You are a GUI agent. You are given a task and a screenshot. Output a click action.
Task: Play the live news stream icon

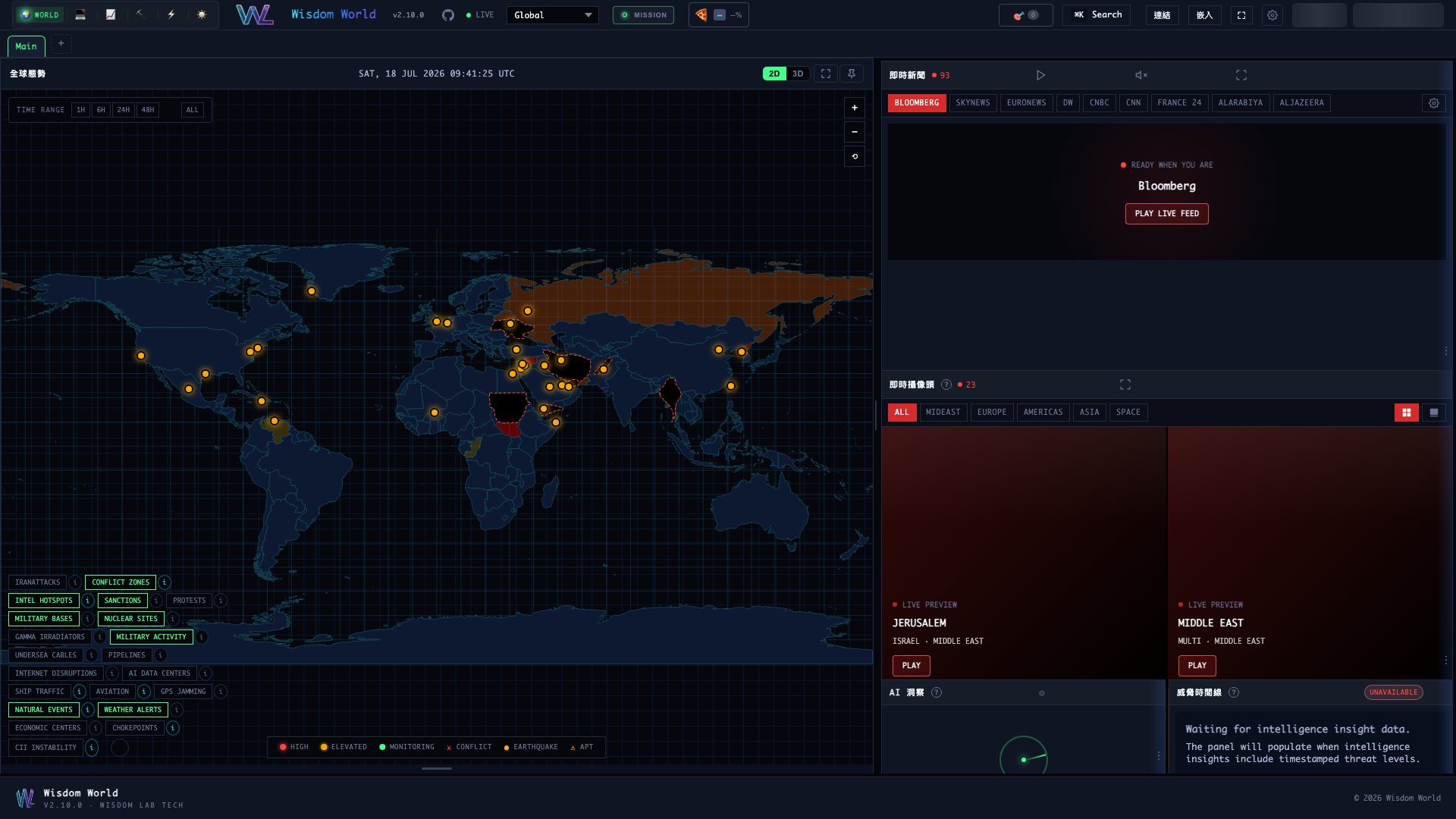tap(1041, 75)
